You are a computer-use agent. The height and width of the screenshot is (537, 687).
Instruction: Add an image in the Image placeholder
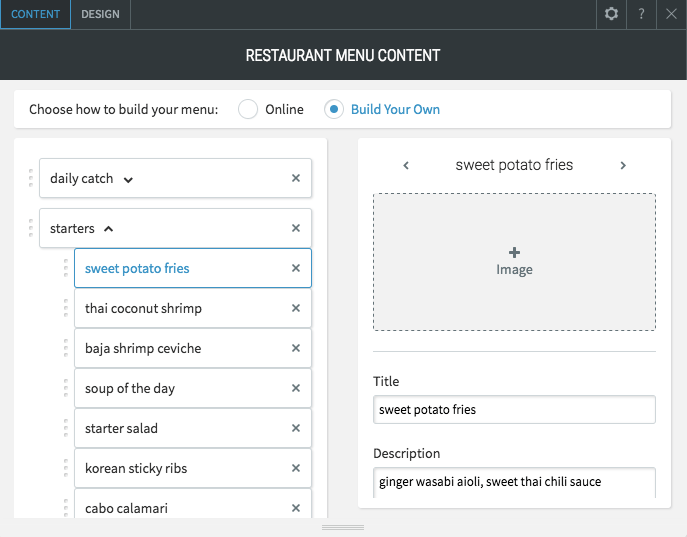click(514, 262)
